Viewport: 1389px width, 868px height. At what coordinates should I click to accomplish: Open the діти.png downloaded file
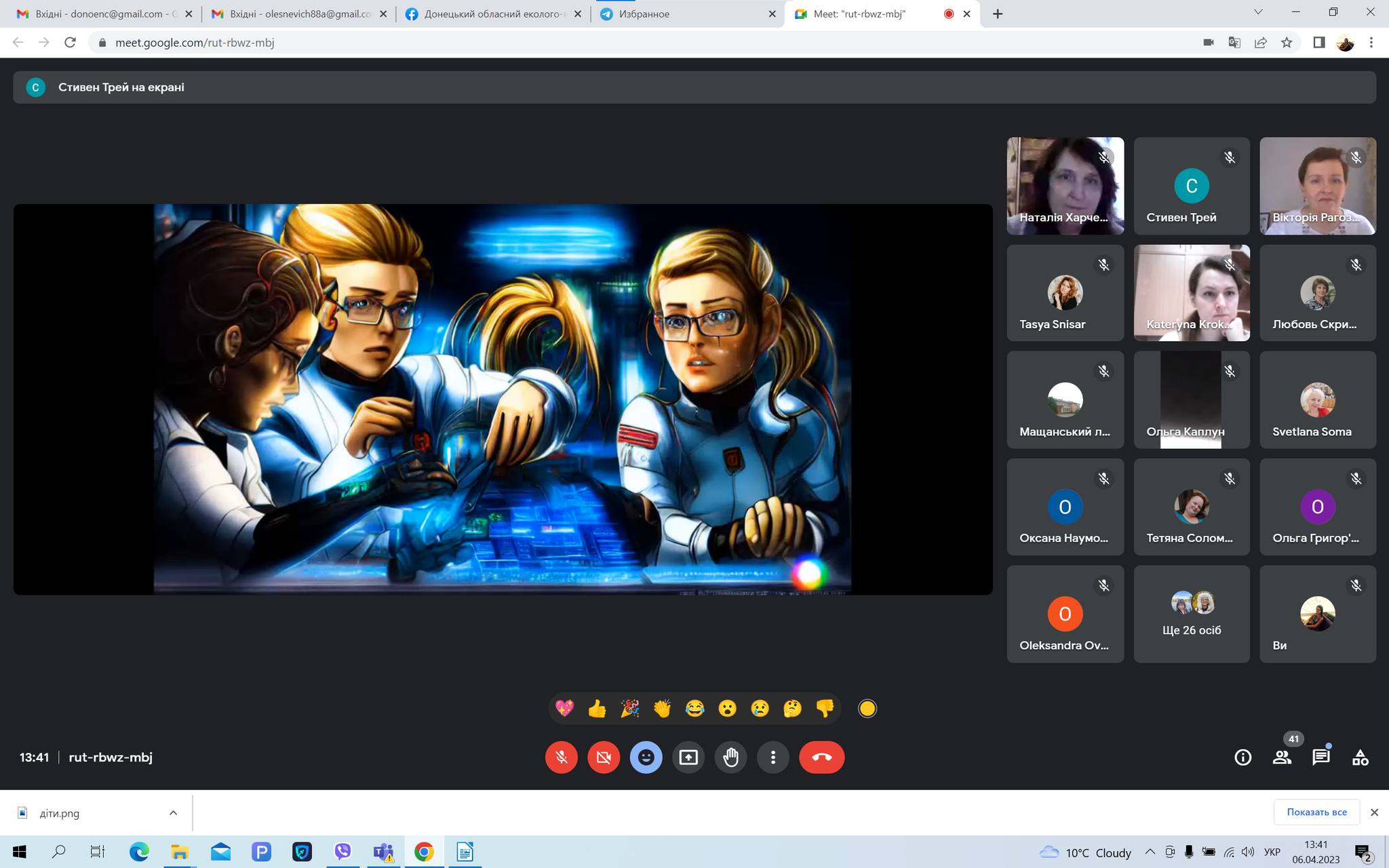point(60,813)
